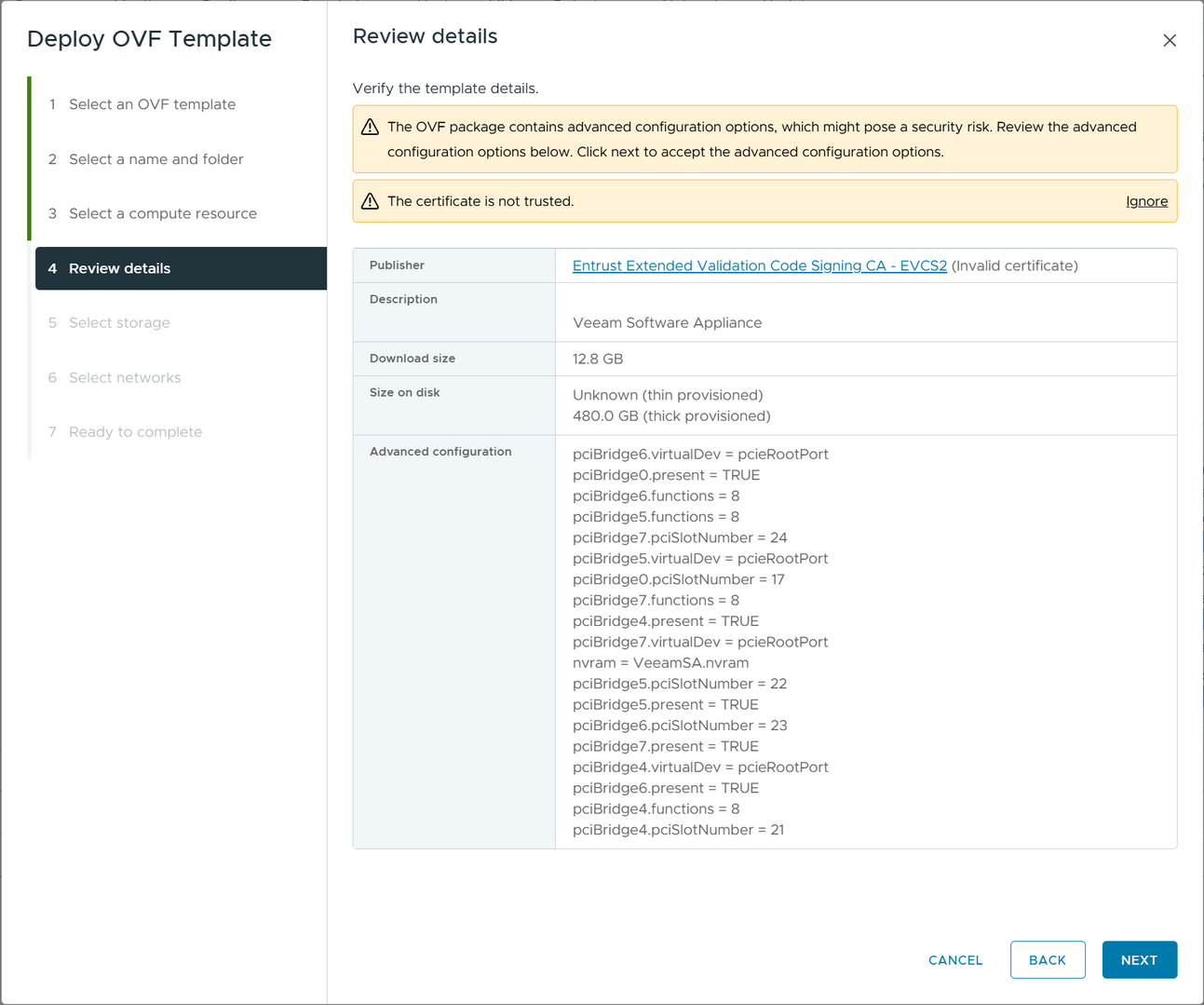Close the Deploy OVF Template dialog

(x=1170, y=40)
